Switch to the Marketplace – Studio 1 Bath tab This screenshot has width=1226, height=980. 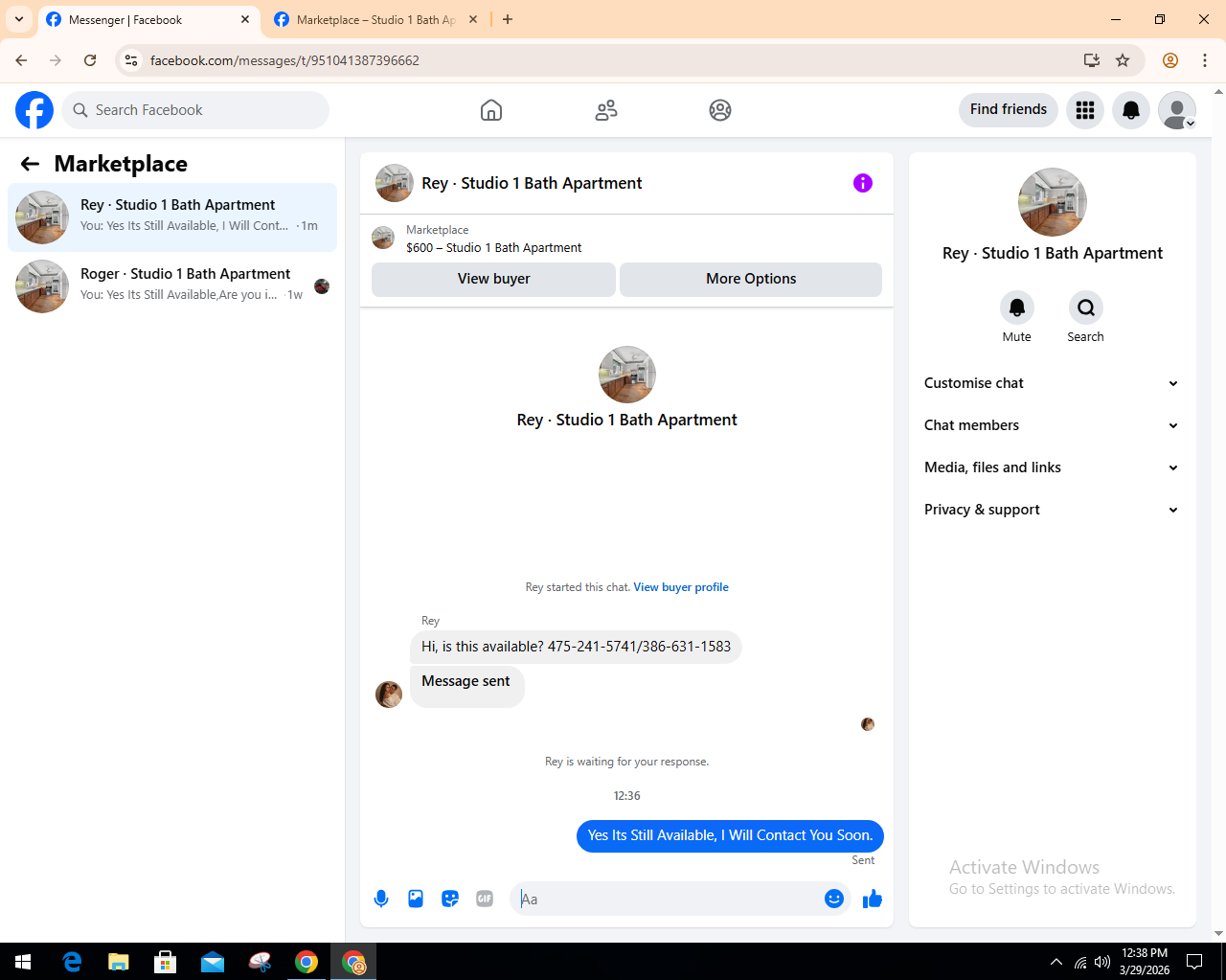375,20
